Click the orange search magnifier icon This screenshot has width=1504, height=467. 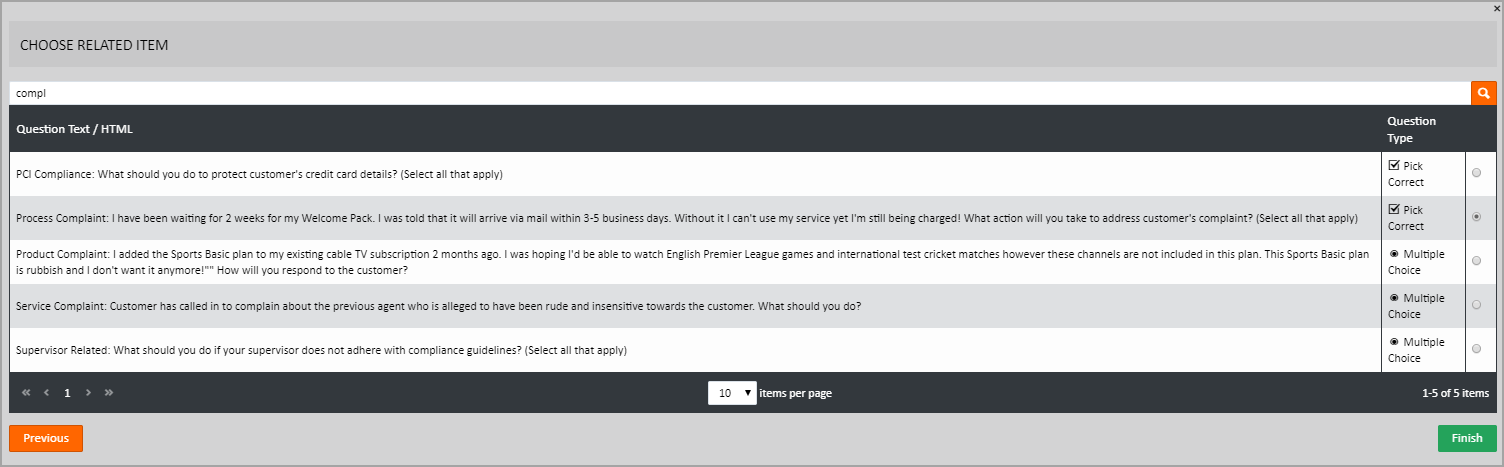[1484, 93]
